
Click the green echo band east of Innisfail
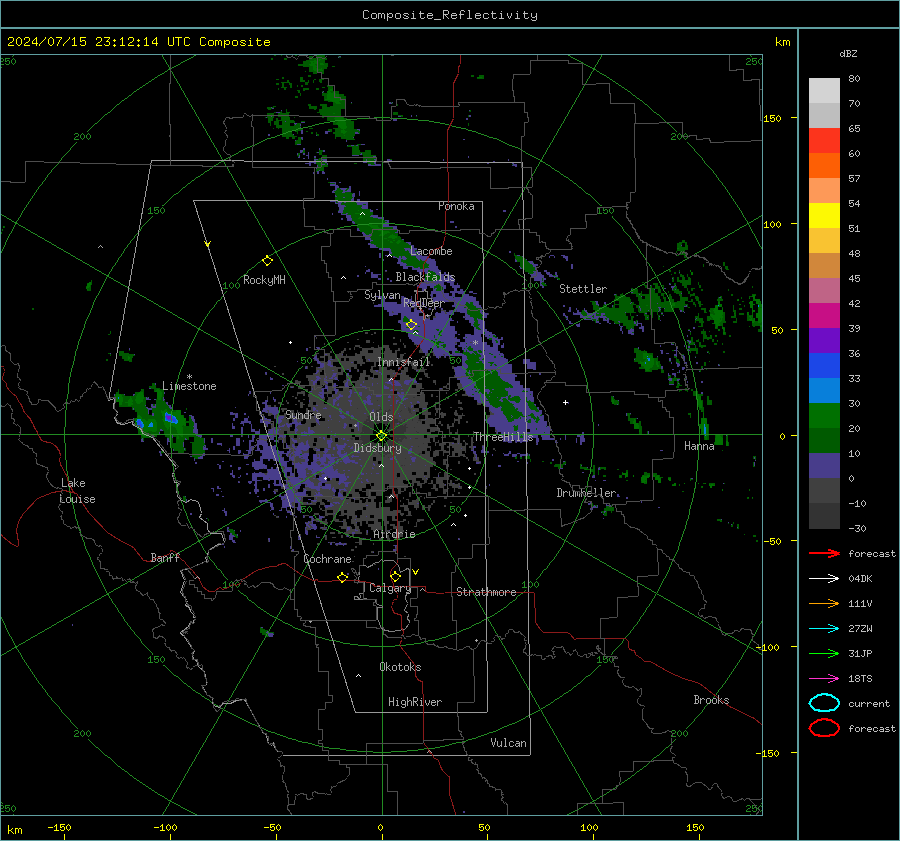point(494,387)
